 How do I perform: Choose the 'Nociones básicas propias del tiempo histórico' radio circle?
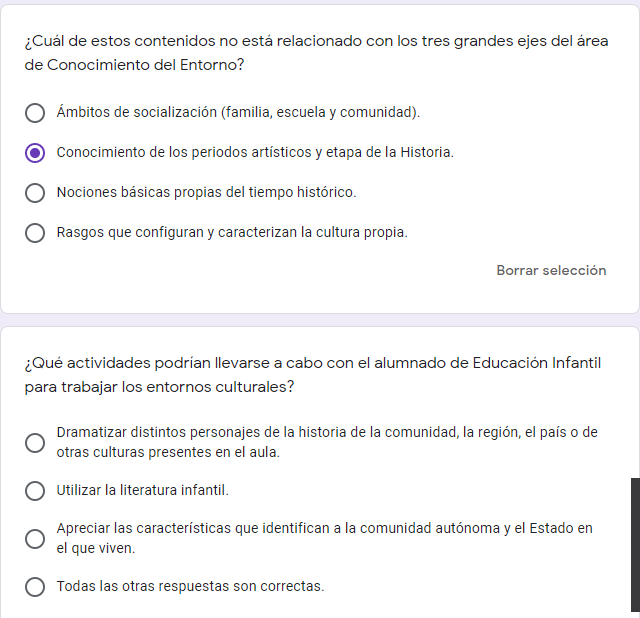click(x=35, y=193)
